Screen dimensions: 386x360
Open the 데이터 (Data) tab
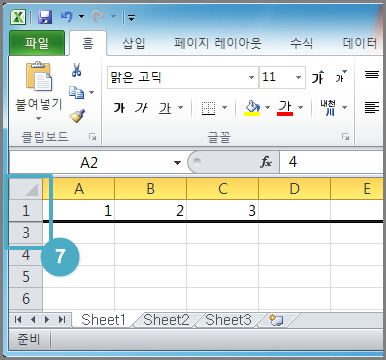point(360,43)
